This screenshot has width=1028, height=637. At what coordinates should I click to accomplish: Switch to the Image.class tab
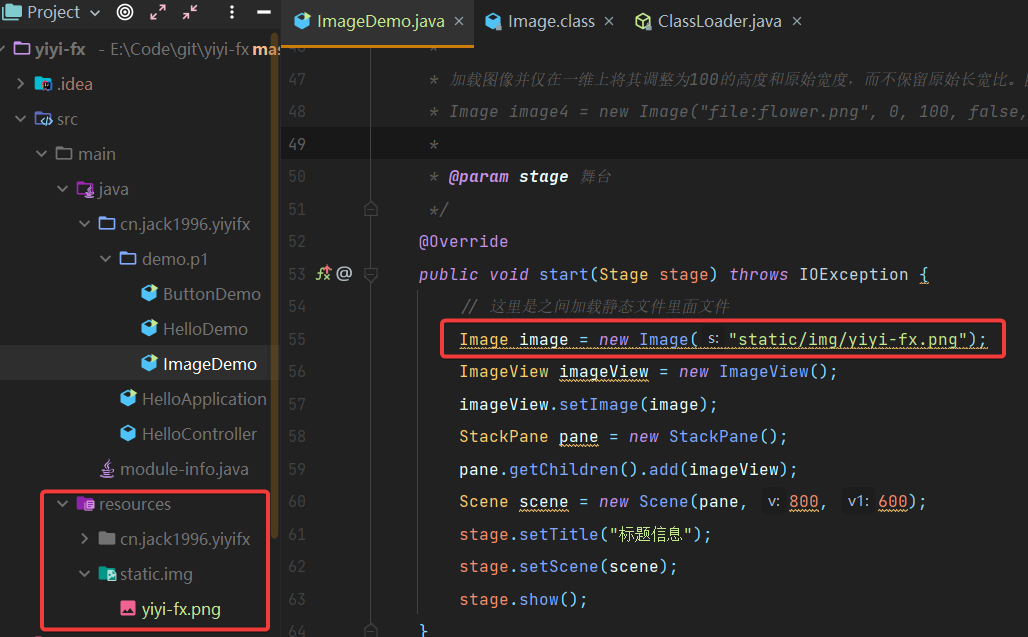(551, 22)
